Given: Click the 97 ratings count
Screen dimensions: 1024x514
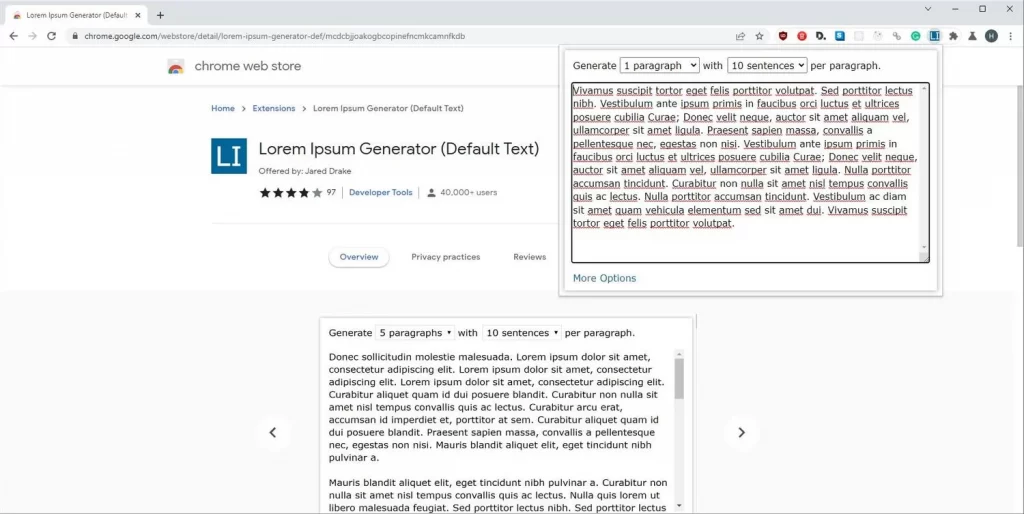Looking at the screenshot, I should point(331,193).
